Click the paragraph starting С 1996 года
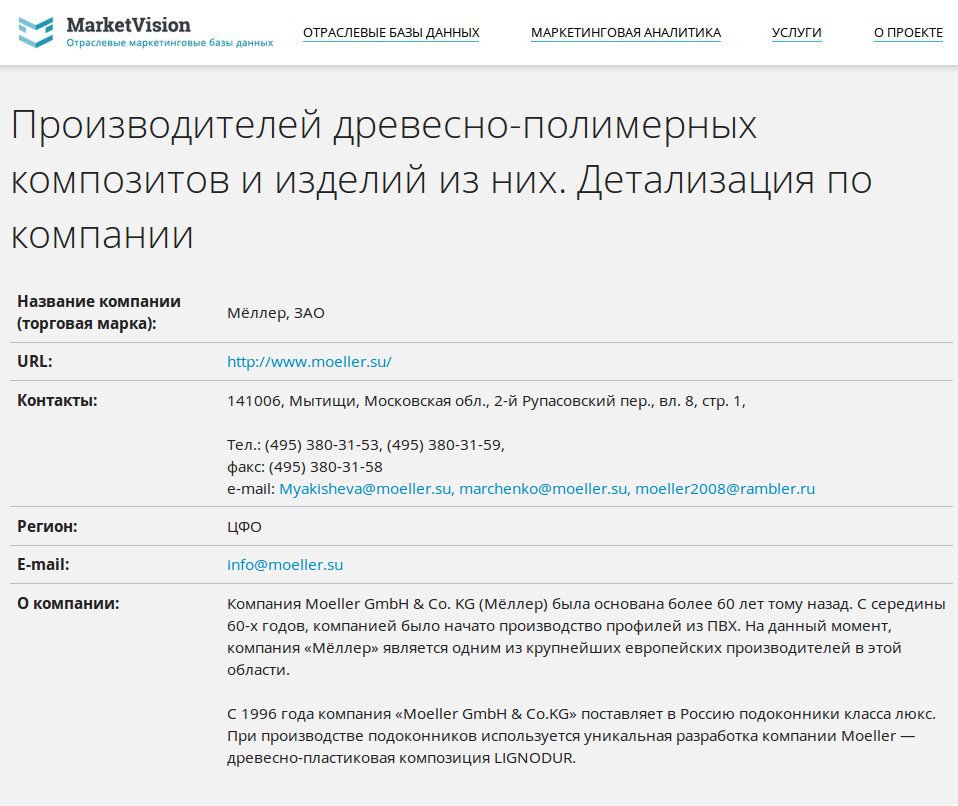Screen dimensions: 958x806 tap(581, 736)
